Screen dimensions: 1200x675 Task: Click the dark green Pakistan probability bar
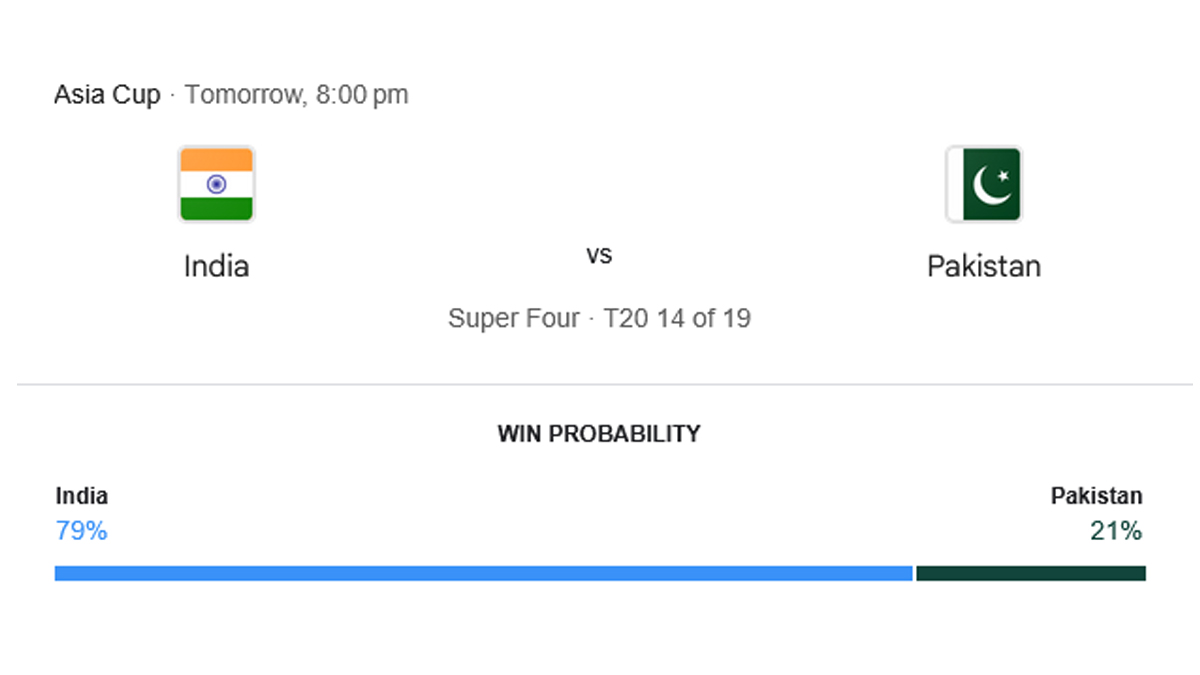coord(1031,573)
